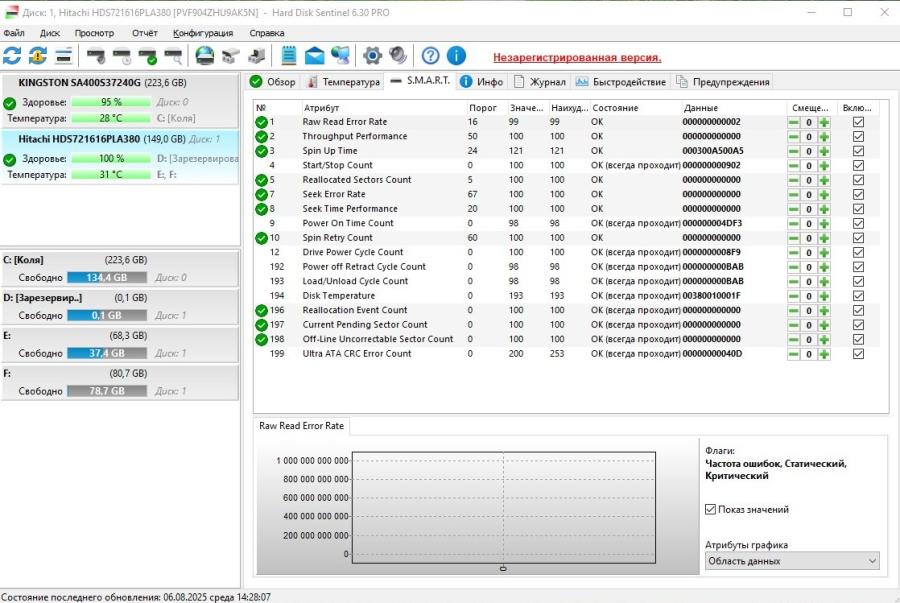Click the globe disk icon in toolbar

coord(204,55)
